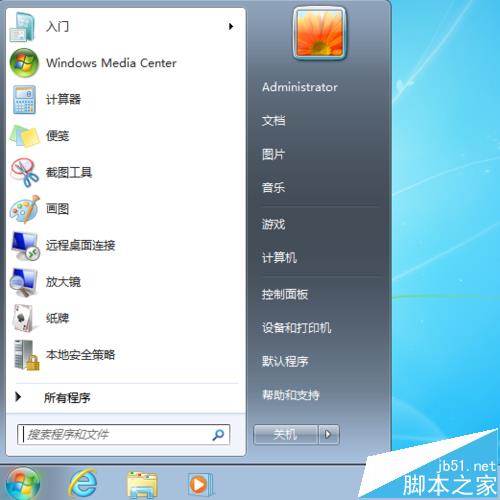Click the 远程桌面连接 text label
The width and height of the screenshot is (500, 500).
click(x=80, y=245)
